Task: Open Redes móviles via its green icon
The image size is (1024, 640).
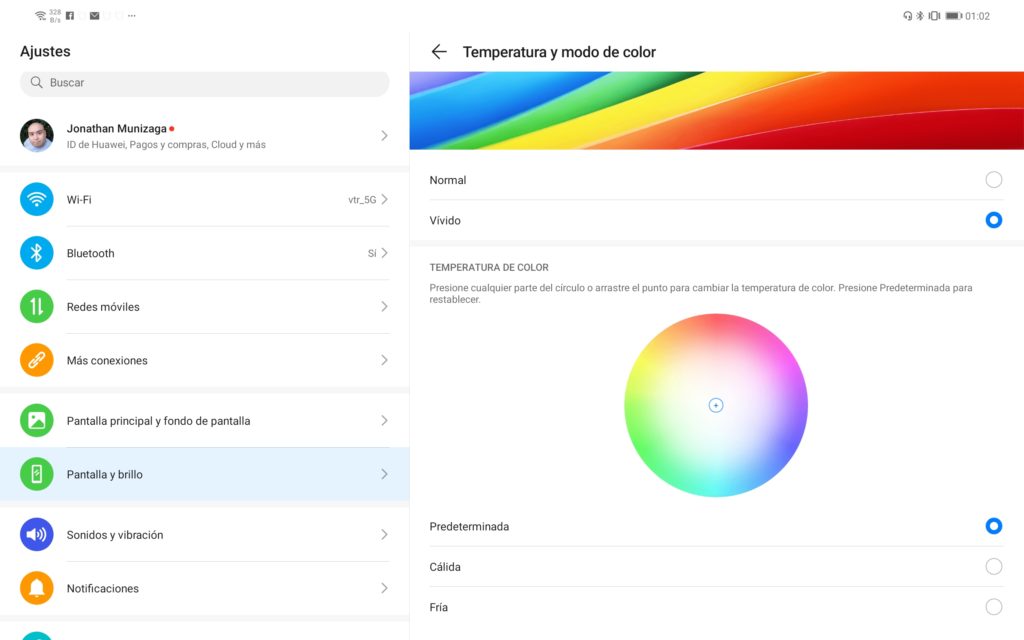Action: 37,307
